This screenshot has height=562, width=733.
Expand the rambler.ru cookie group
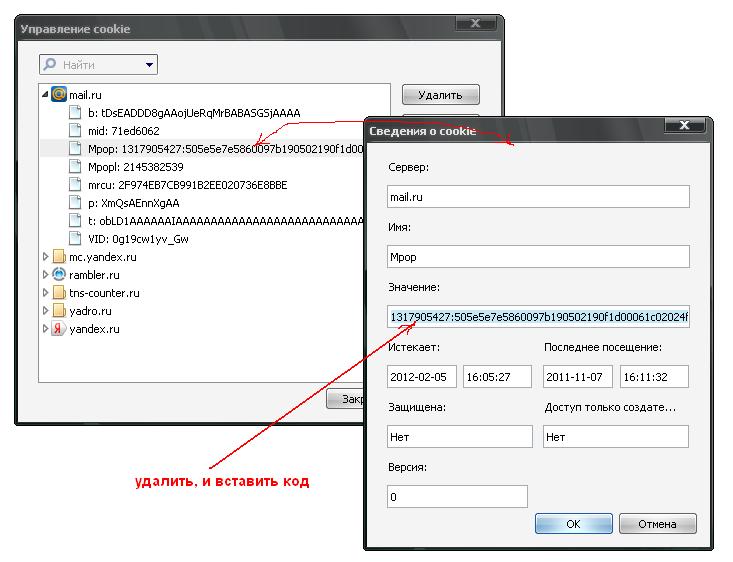[45, 274]
